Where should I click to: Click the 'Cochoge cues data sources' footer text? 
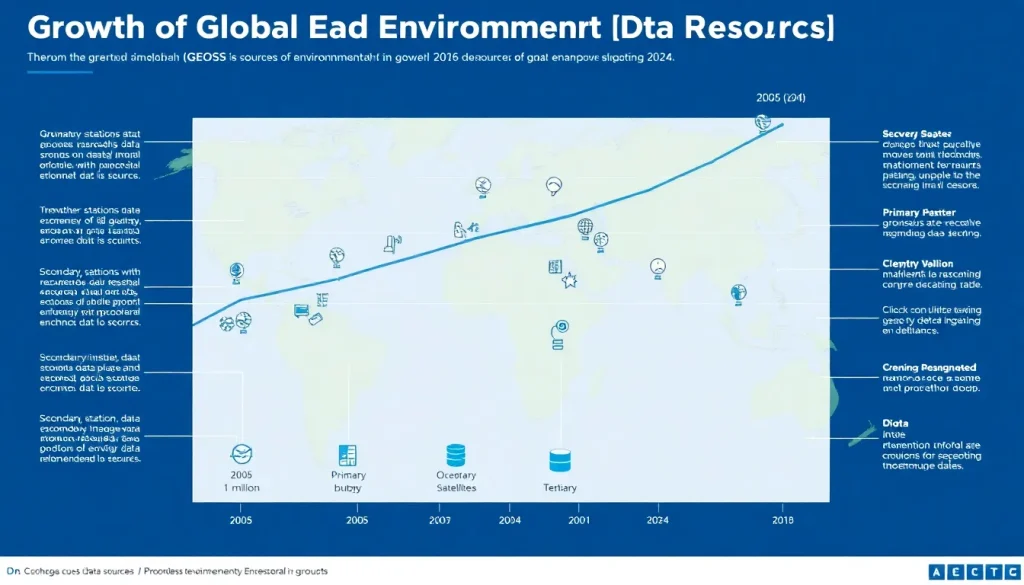point(78,571)
